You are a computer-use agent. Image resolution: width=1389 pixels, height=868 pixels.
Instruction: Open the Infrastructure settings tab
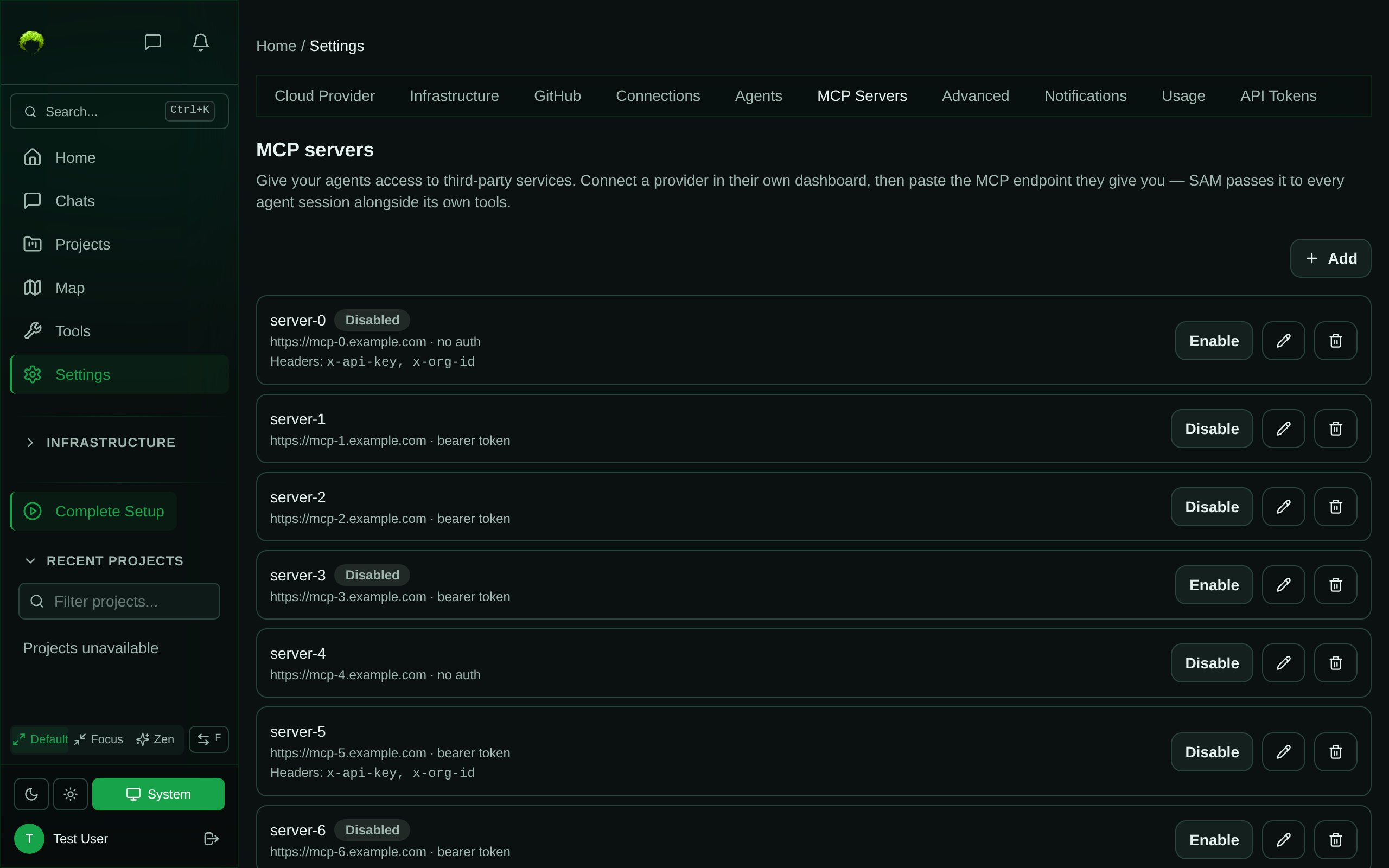(454, 96)
